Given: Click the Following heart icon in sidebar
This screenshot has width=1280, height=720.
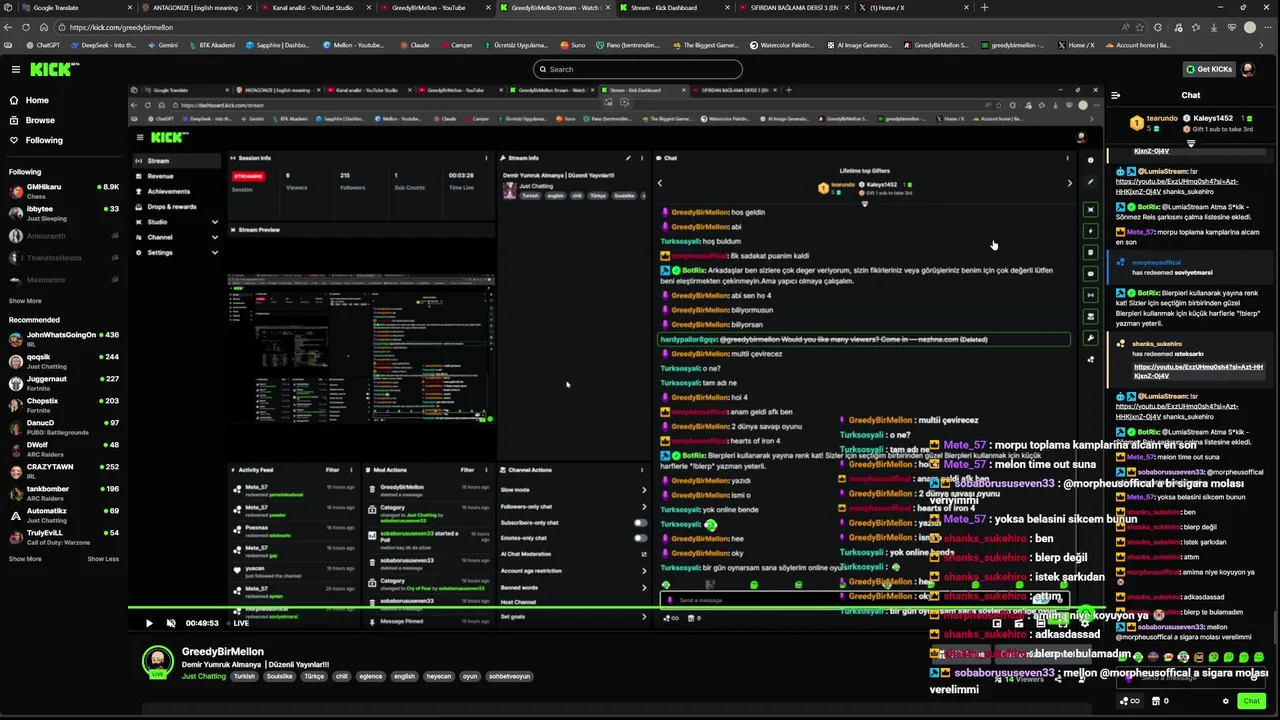Looking at the screenshot, I should (14, 140).
